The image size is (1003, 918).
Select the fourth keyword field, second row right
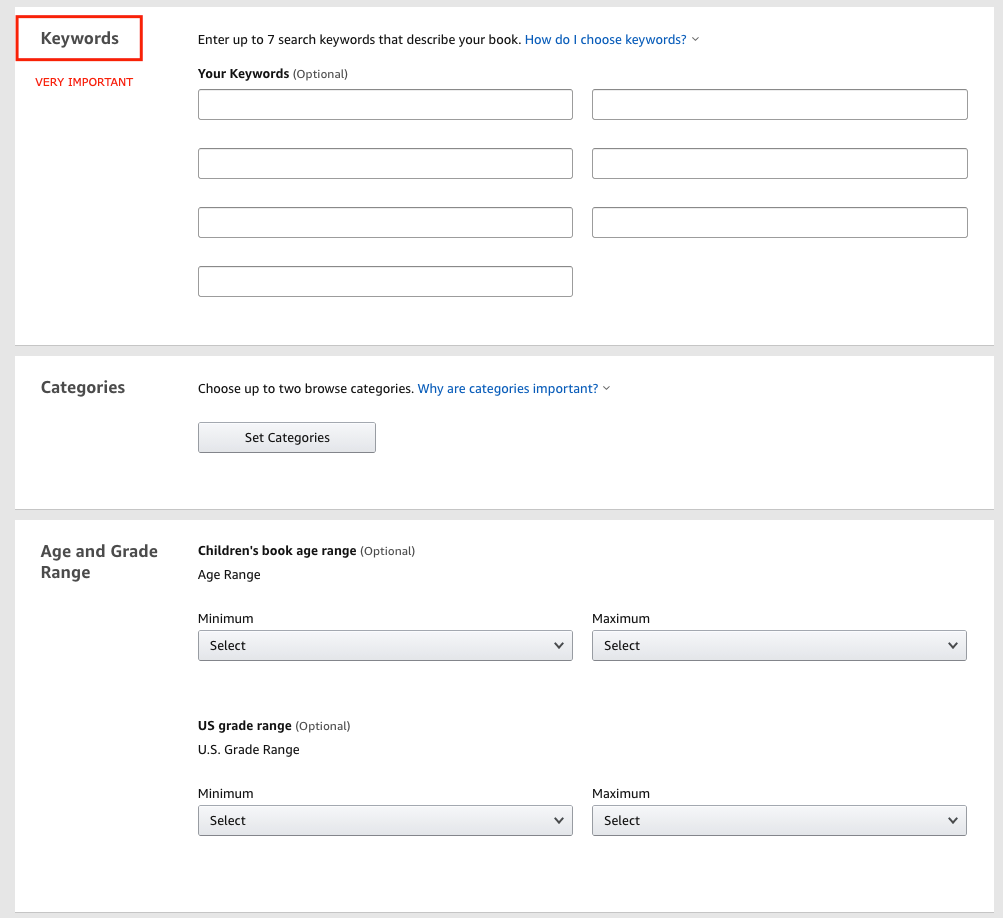pos(779,164)
